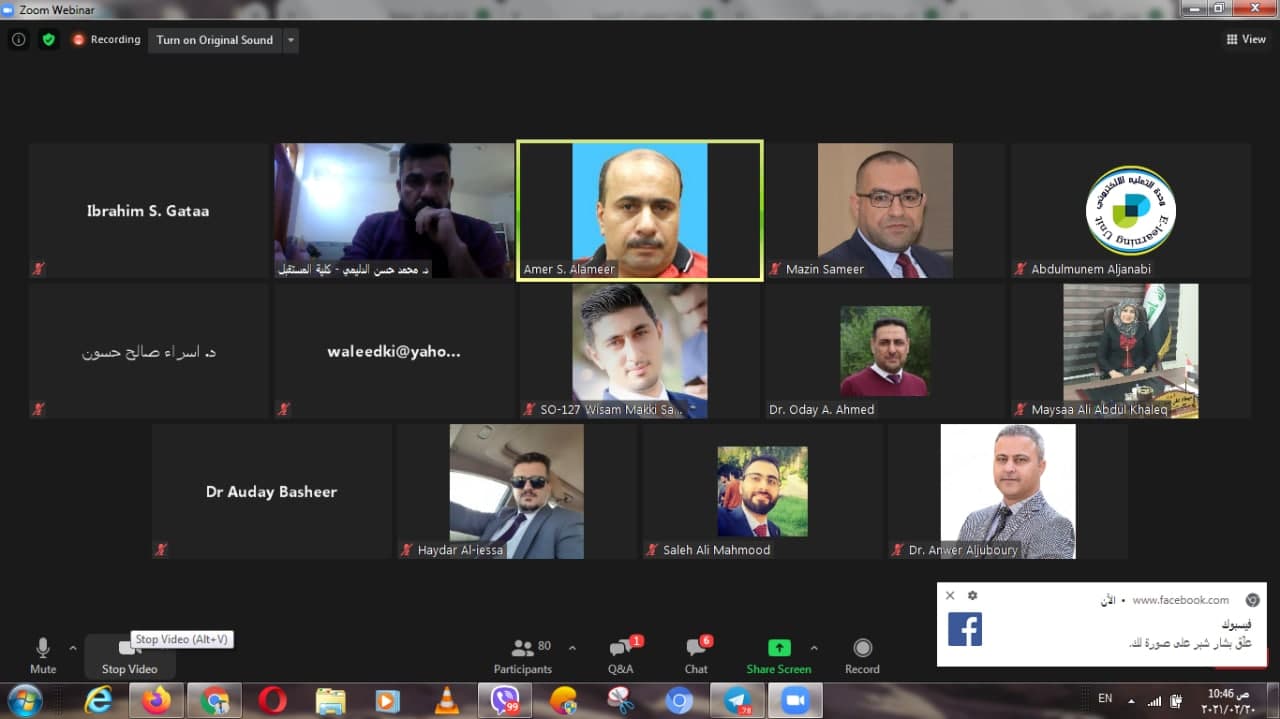
Task: Select Abdulmunem Aljanabi's tile
Action: (x=1131, y=211)
